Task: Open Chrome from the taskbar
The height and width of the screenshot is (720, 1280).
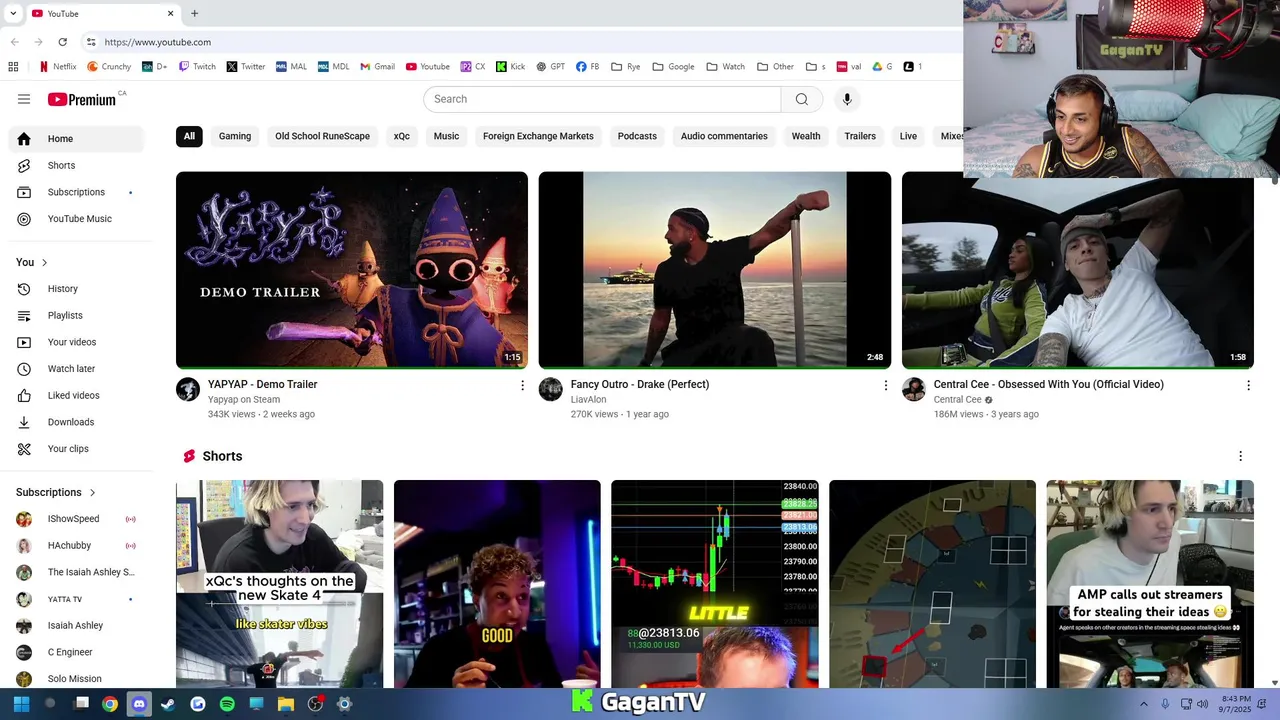Action: click(x=110, y=704)
